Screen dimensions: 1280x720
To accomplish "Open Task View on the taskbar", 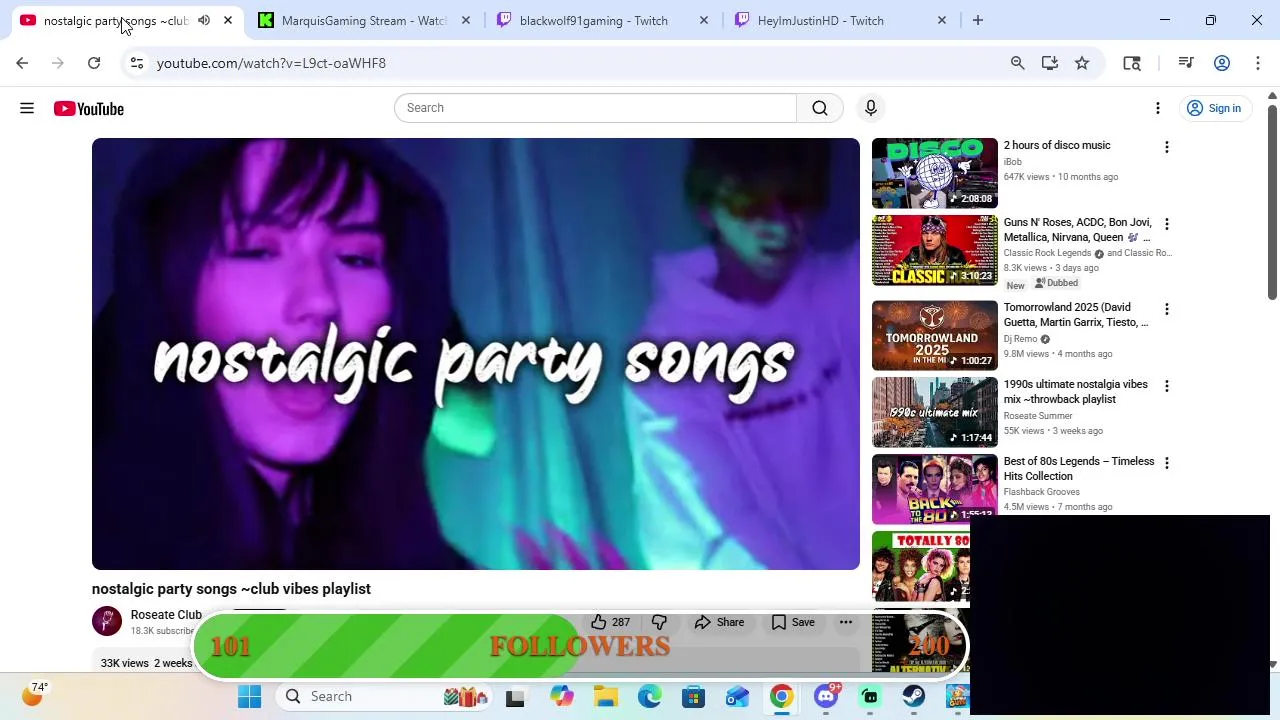I will (x=515, y=697).
